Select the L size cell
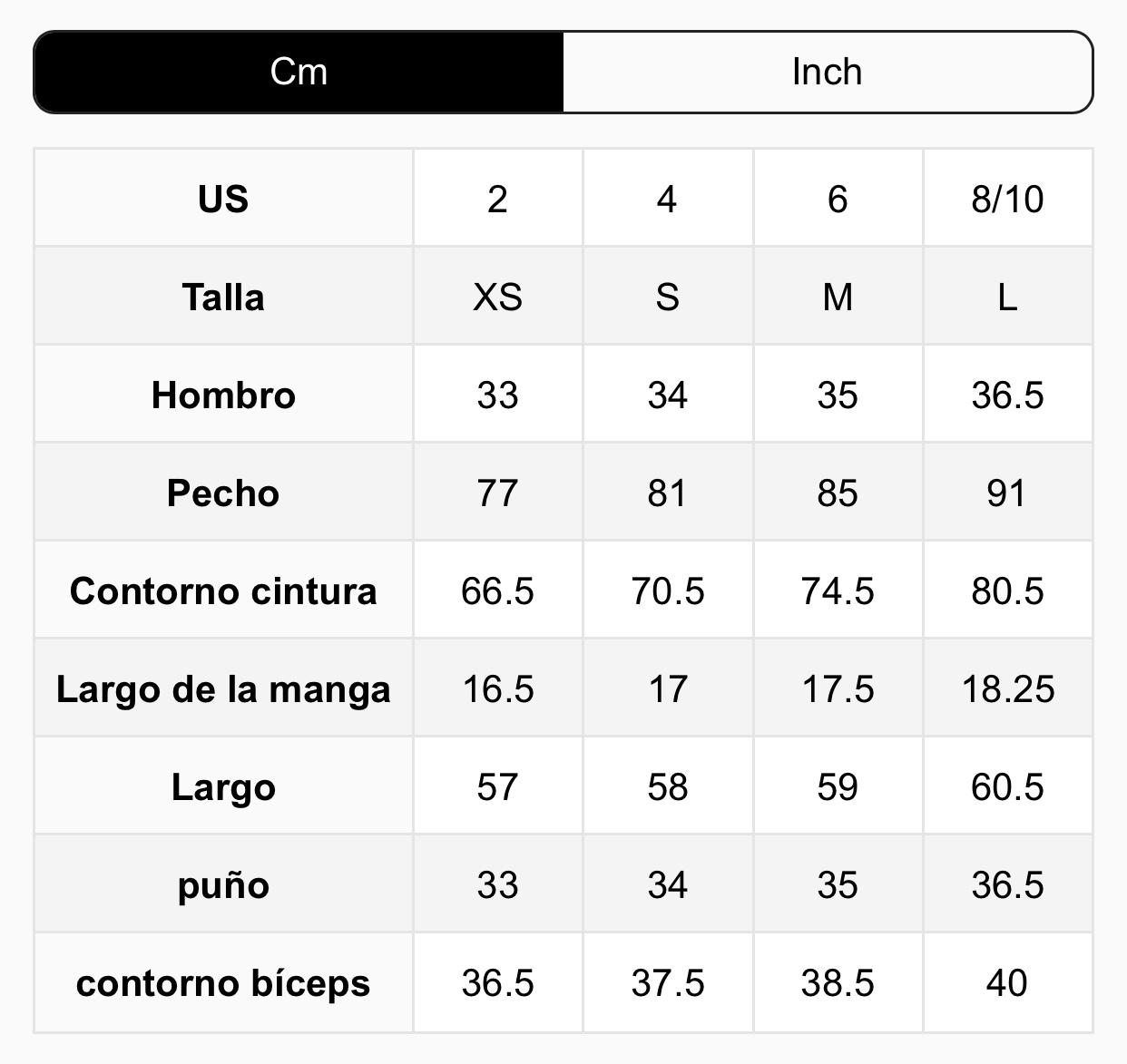1127x1064 pixels. click(x=1007, y=297)
